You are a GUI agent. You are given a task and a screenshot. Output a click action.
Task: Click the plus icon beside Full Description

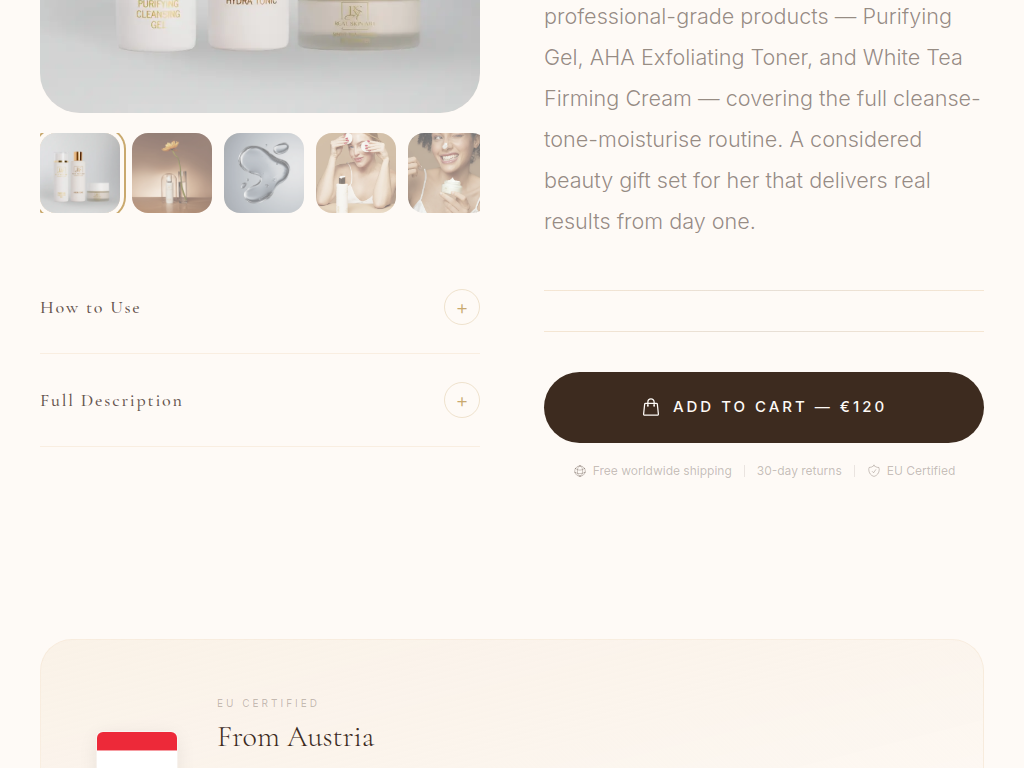pos(462,400)
